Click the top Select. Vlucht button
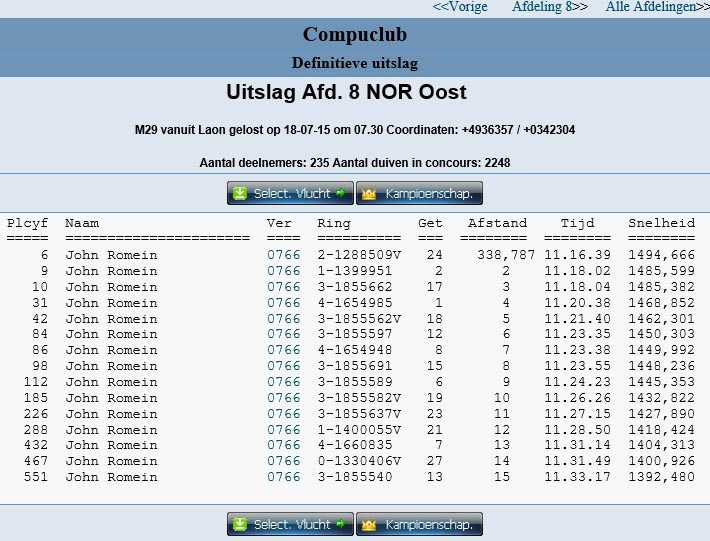The height and width of the screenshot is (541, 710). coord(290,193)
